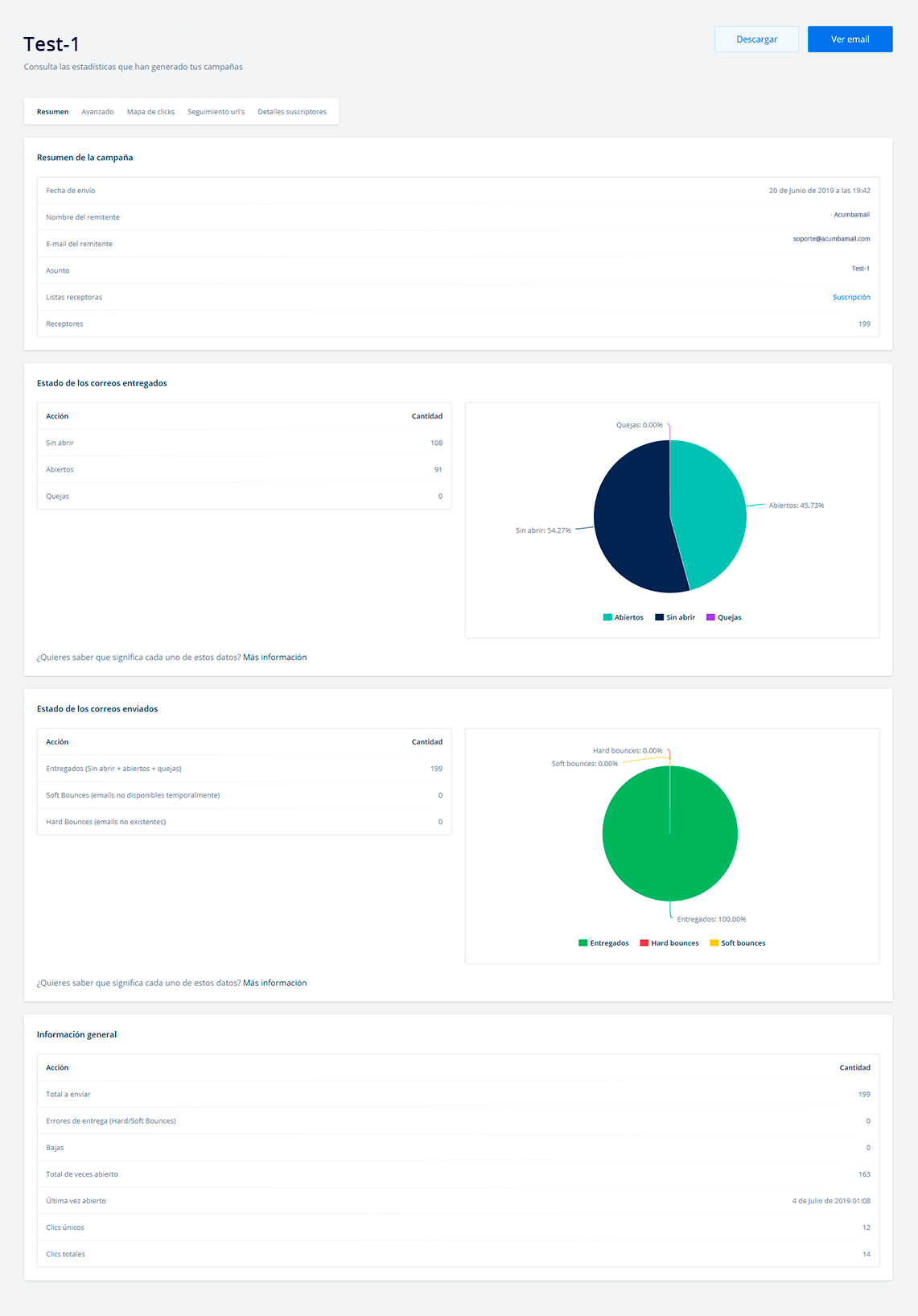
Task: Go to the Mapa de clicks tab
Action: (150, 112)
